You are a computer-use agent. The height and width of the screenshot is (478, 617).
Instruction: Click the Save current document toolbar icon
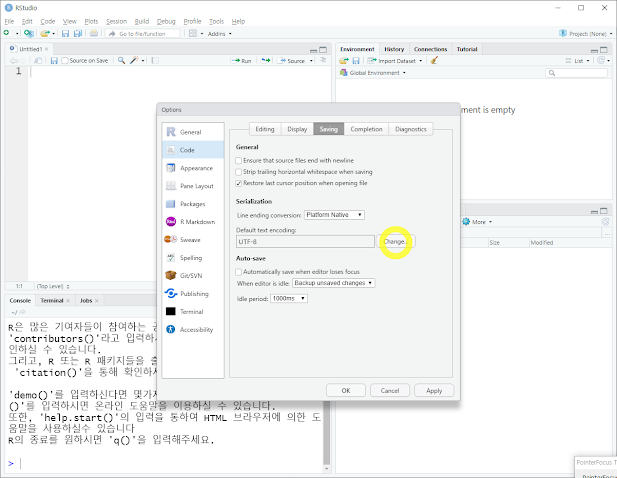pyautogui.click(x=65, y=33)
